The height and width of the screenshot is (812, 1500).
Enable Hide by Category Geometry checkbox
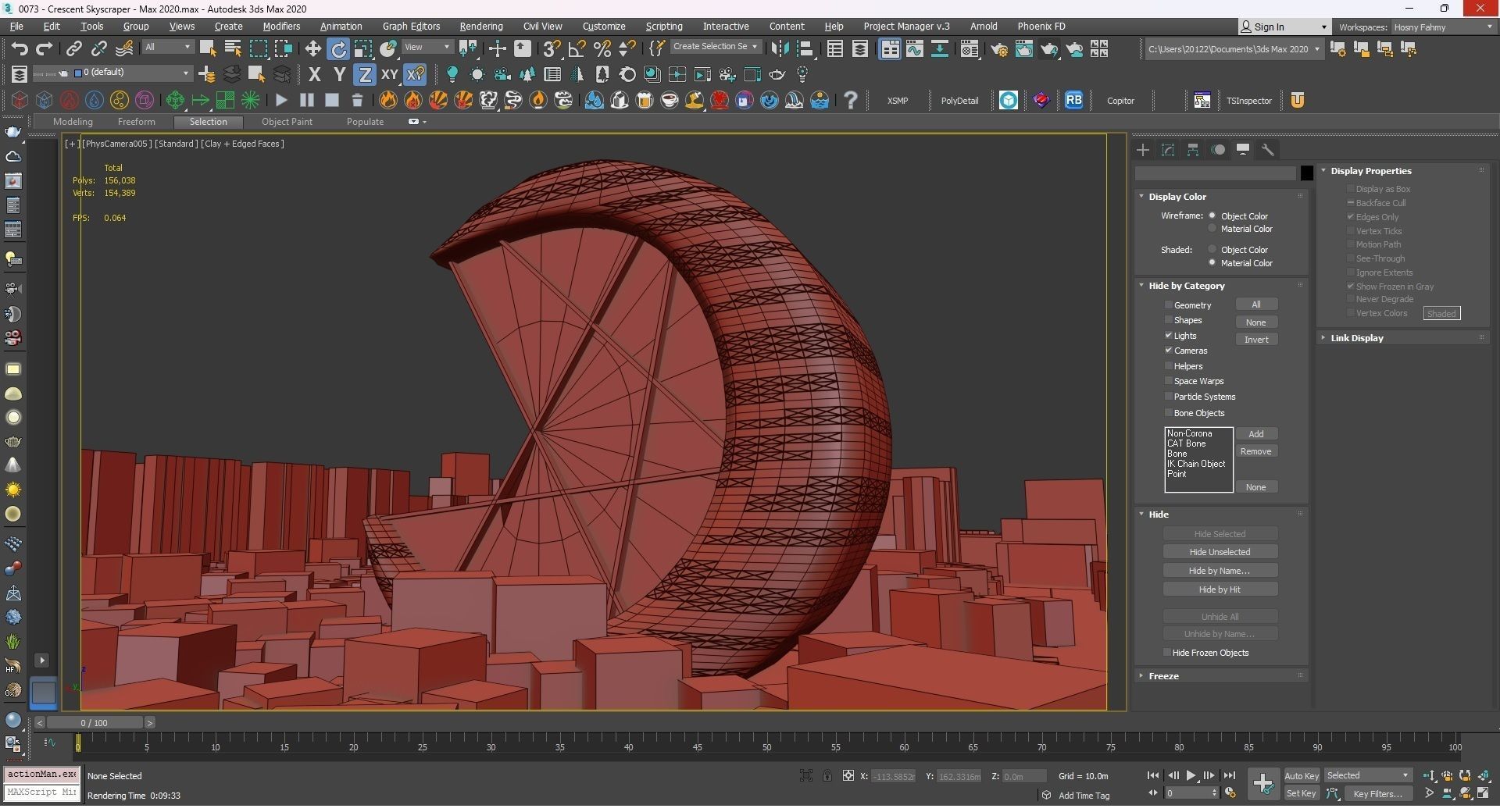point(1169,305)
